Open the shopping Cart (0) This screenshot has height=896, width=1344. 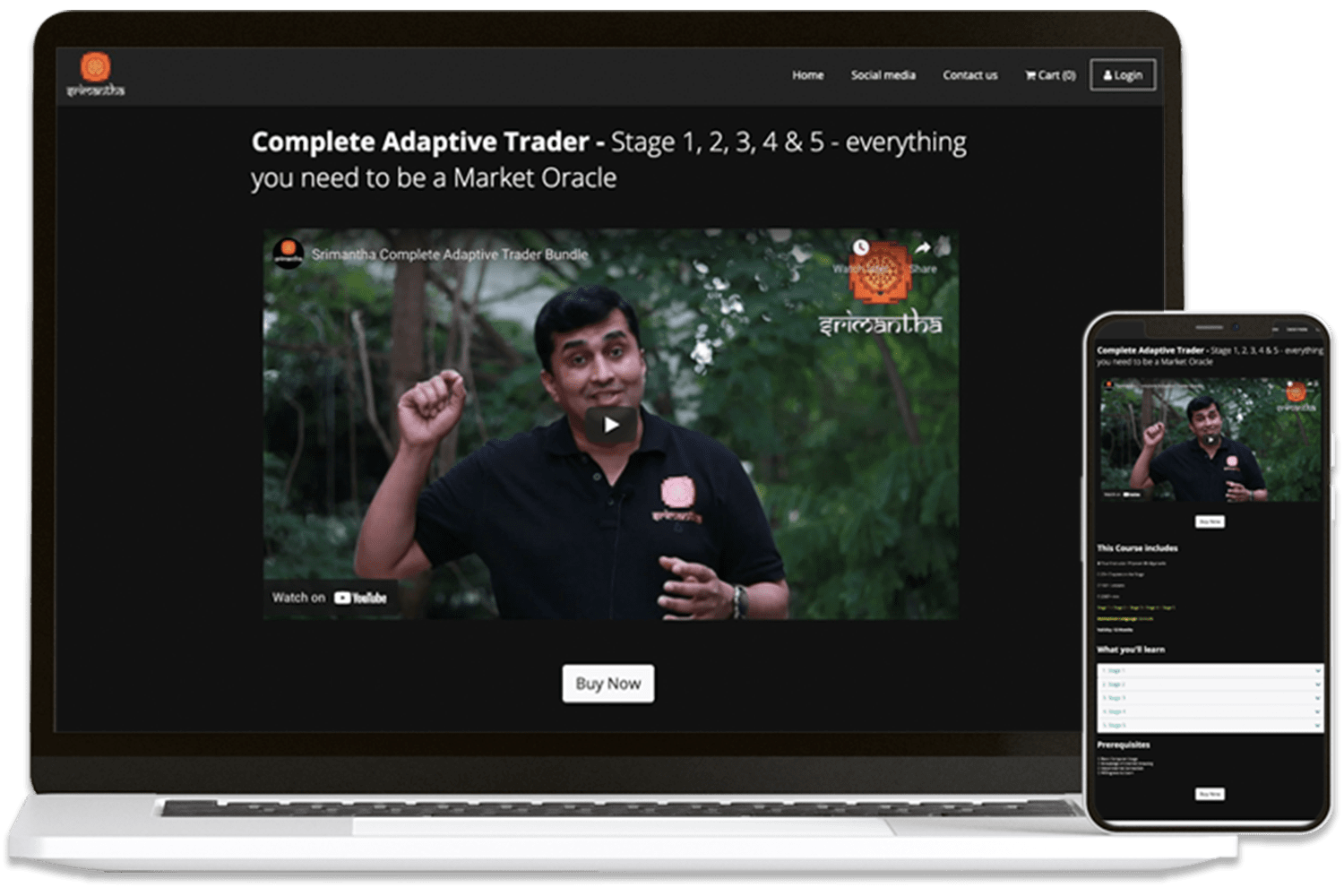1049,75
